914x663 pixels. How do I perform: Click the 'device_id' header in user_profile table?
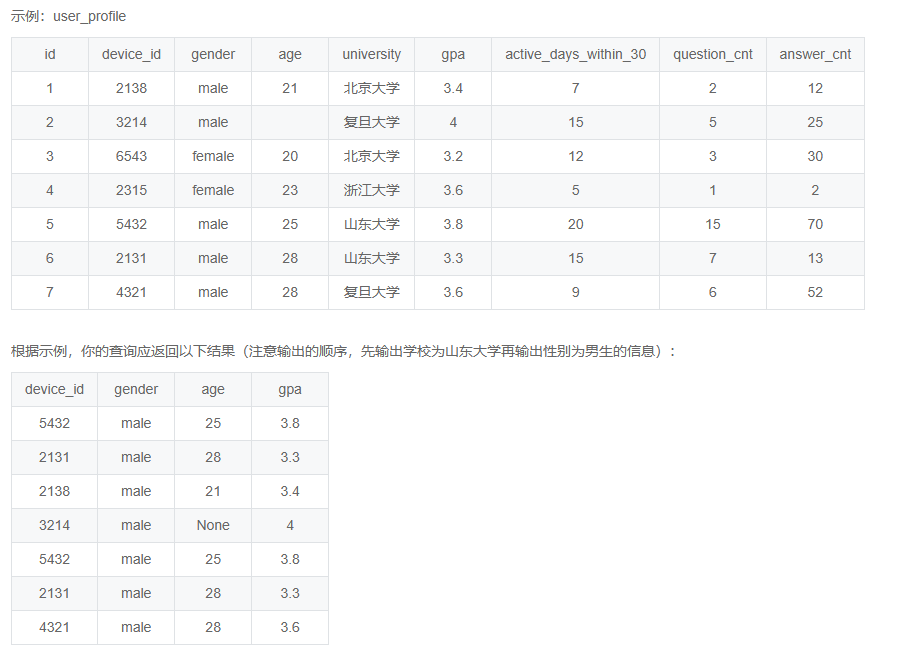131,54
